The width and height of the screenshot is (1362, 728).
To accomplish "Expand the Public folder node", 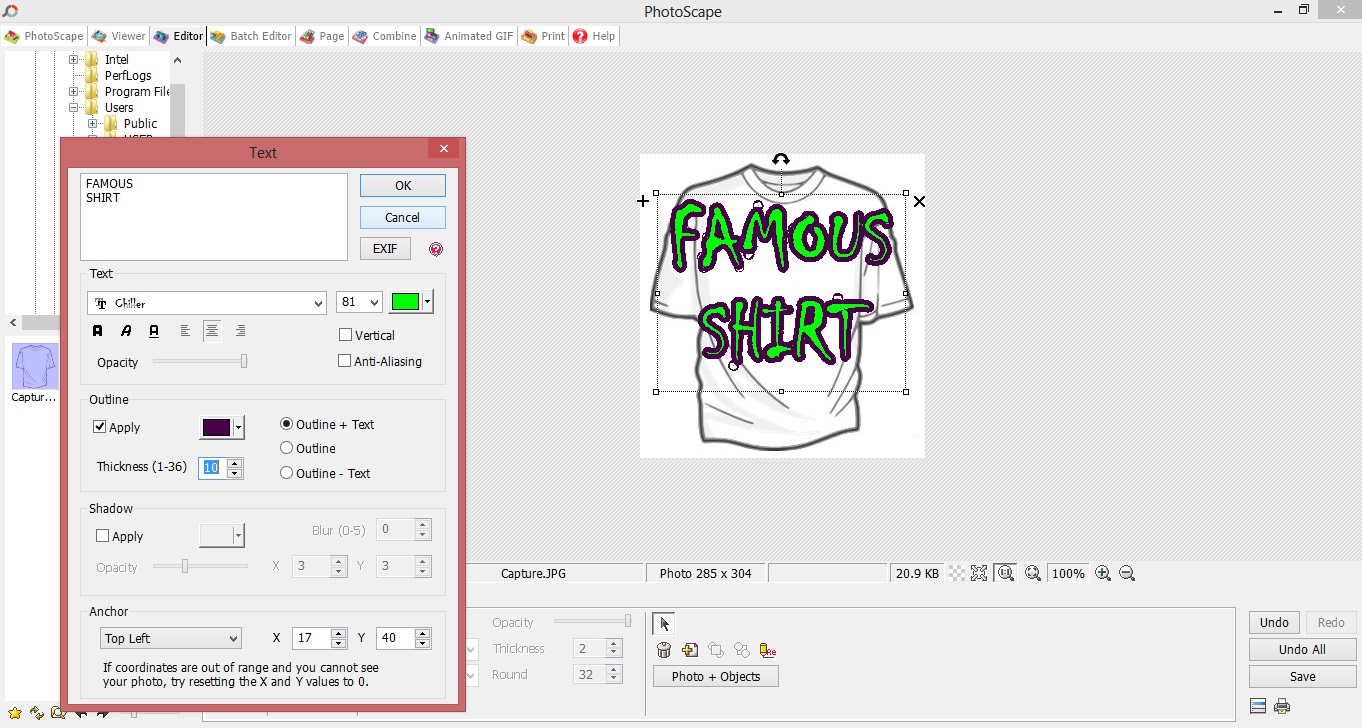I will (92, 124).
